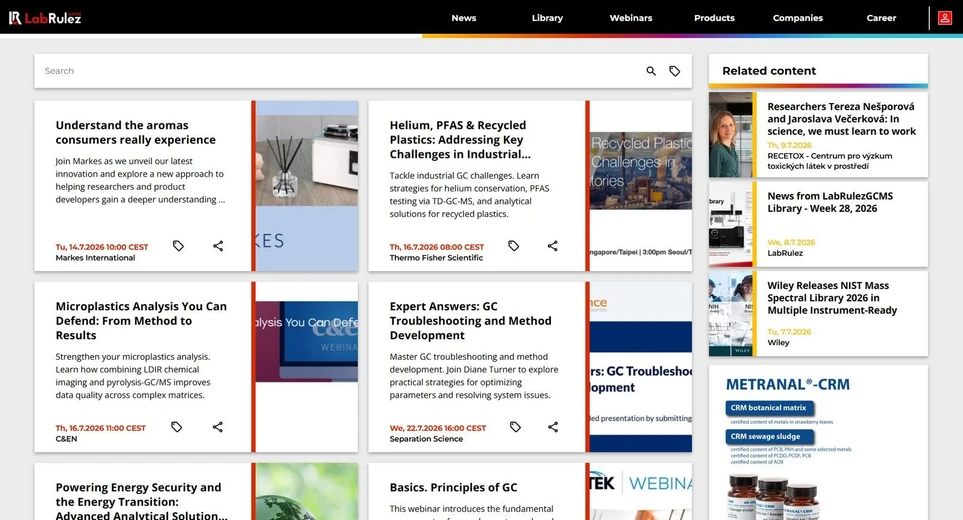Click date 'Tu, 14.7.2026 10:00 CEST'

coord(102,247)
